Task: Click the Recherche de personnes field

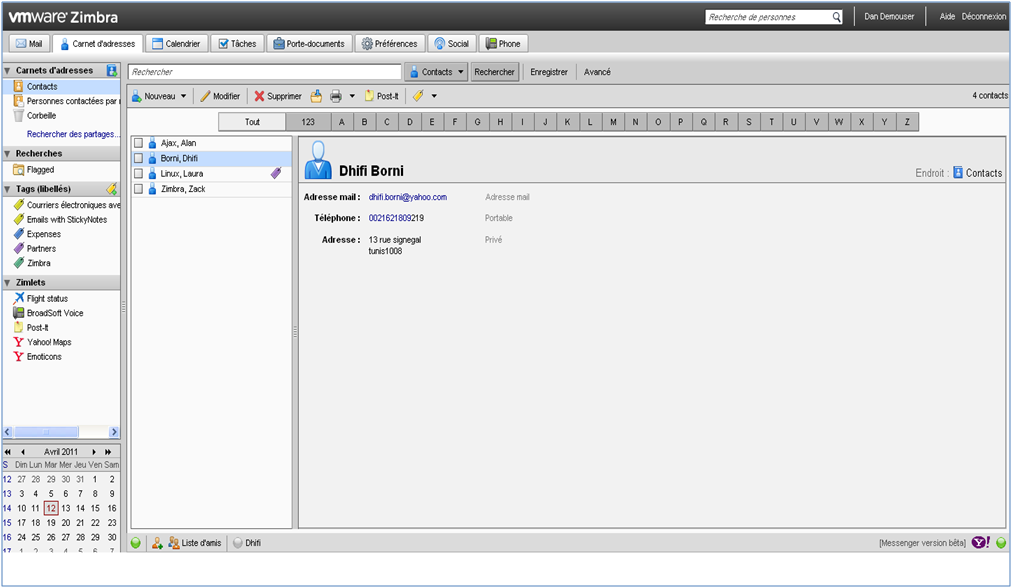Action: pyautogui.click(x=768, y=17)
